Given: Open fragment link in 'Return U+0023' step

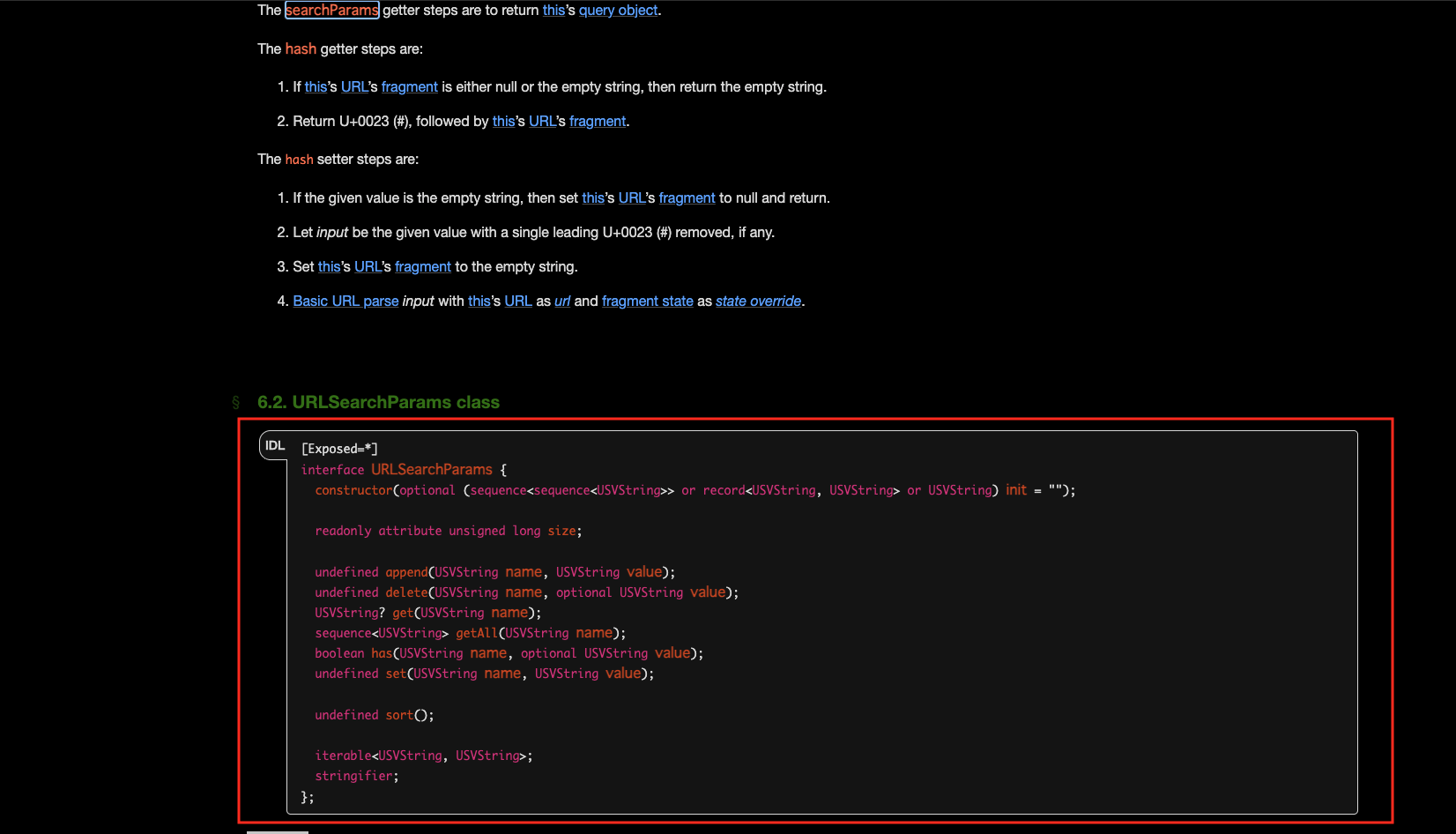Looking at the screenshot, I should click(598, 121).
